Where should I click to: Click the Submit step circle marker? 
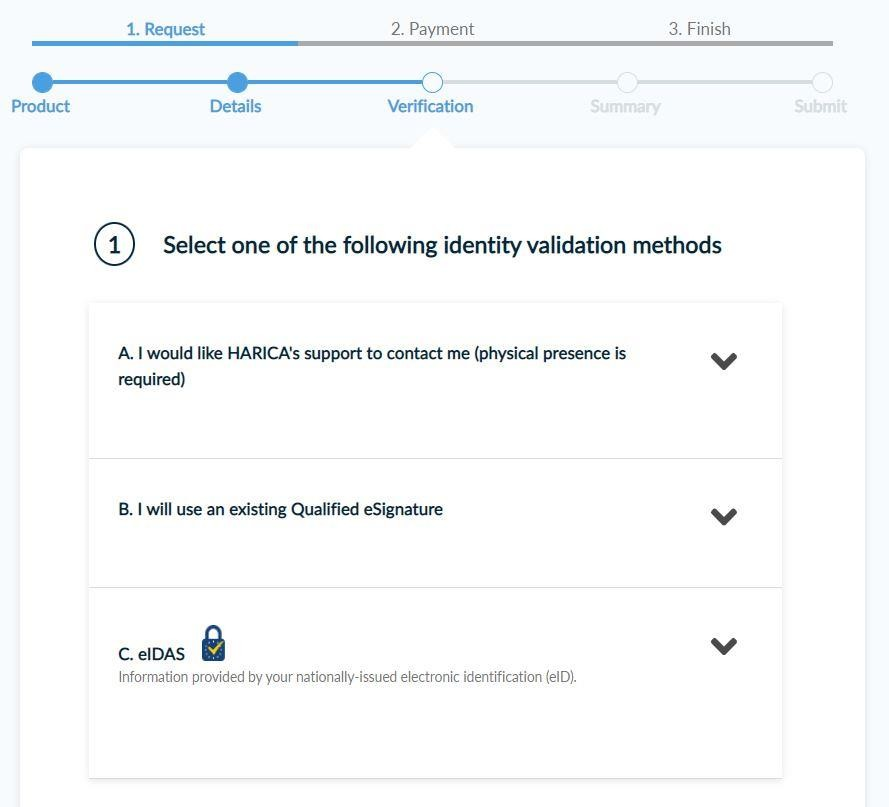click(822, 82)
